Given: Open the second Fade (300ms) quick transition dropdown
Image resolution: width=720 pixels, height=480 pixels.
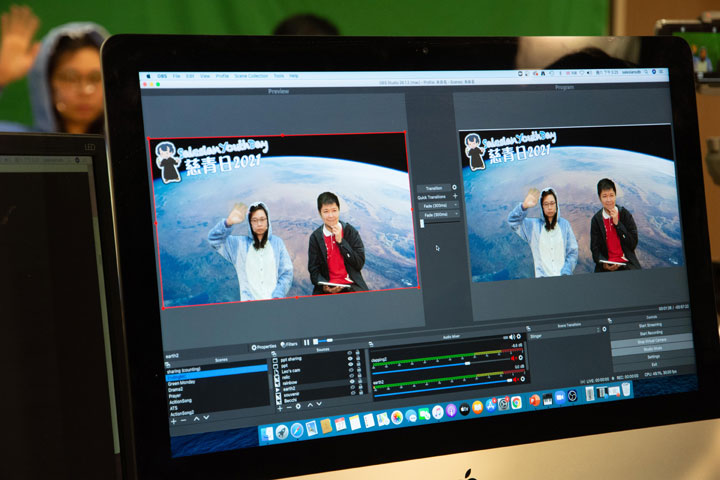Looking at the screenshot, I should tap(455, 215).
